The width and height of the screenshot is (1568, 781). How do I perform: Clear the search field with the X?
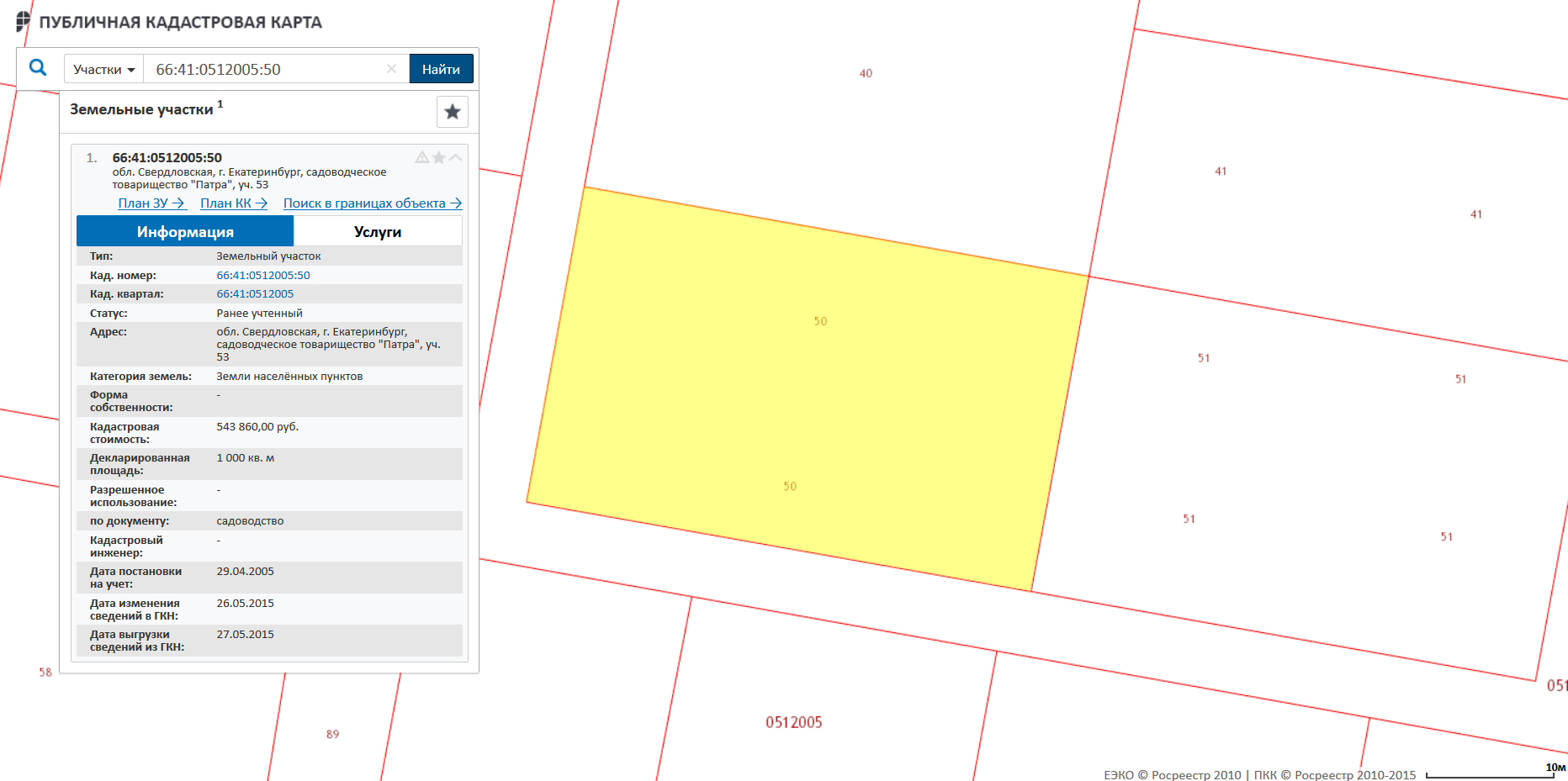pos(391,69)
